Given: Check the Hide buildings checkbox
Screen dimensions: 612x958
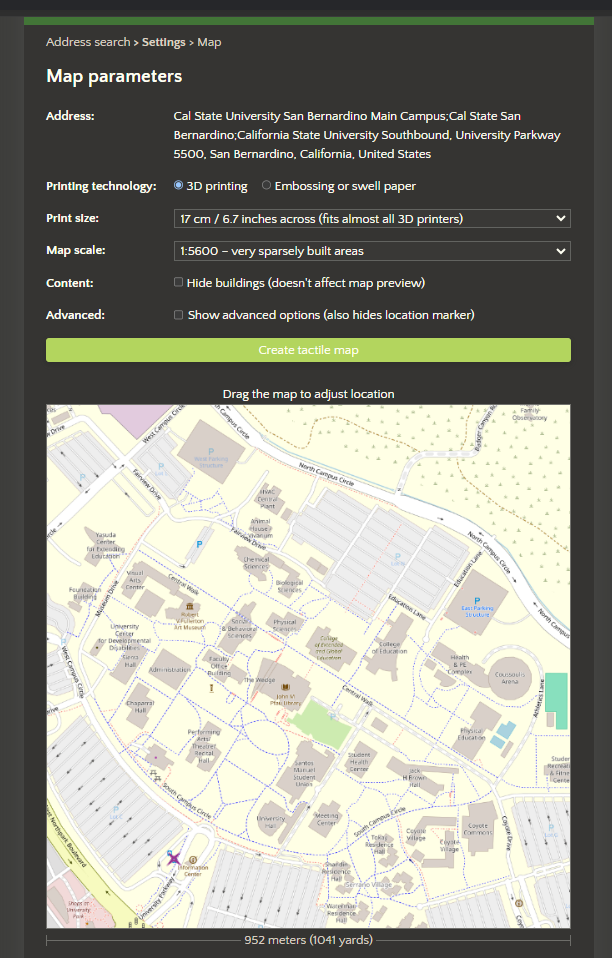Looking at the screenshot, I should tap(178, 282).
